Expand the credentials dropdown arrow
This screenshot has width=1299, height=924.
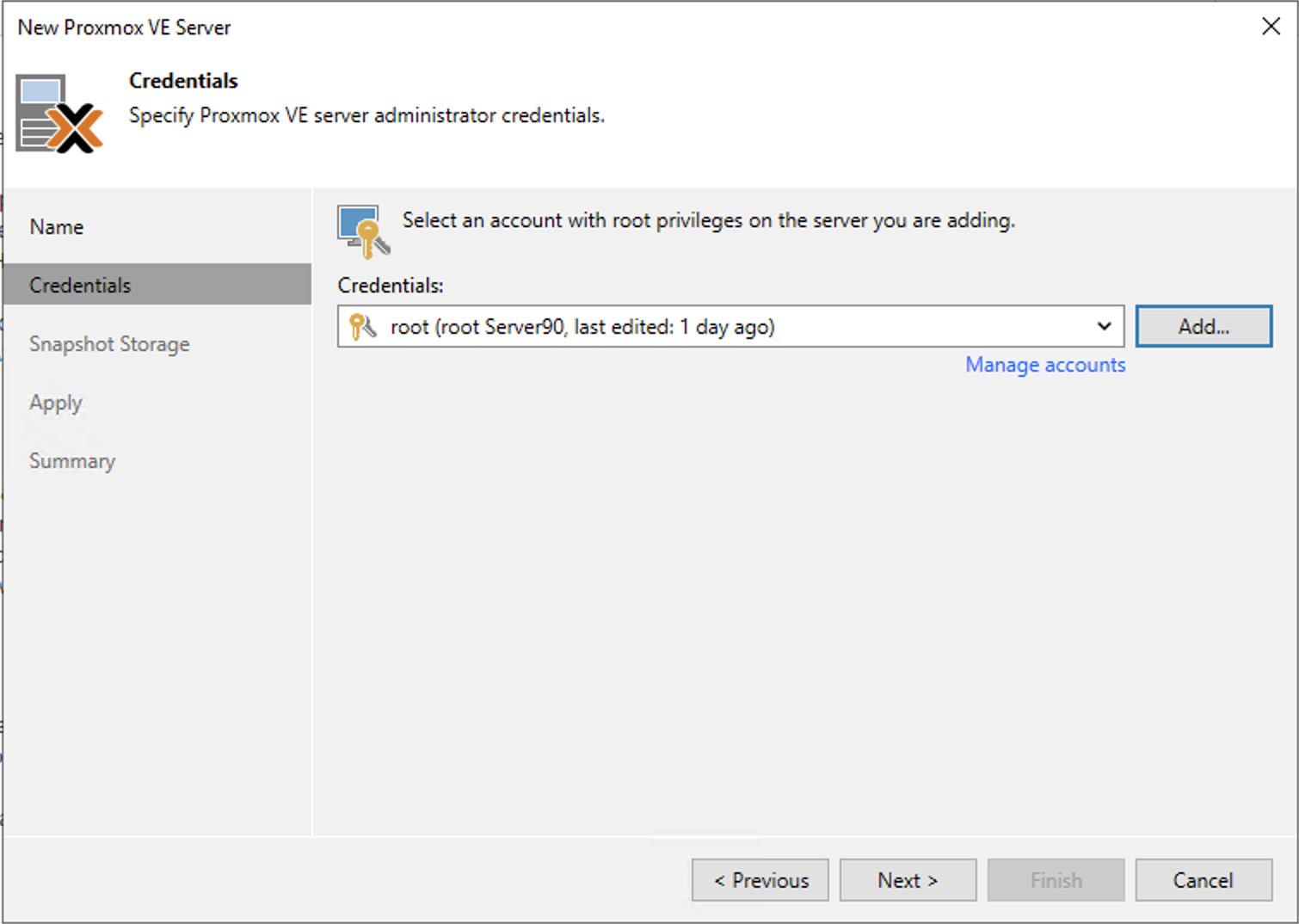click(1104, 327)
